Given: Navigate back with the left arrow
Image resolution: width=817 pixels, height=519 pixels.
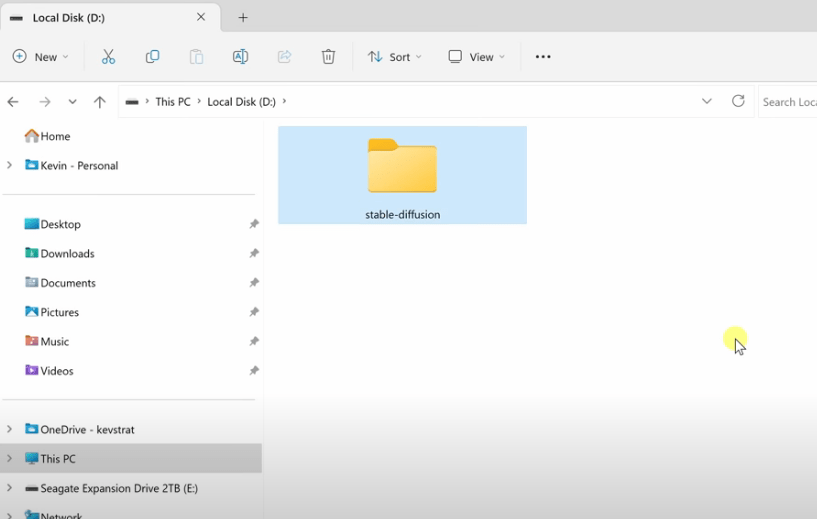Looking at the screenshot, I should (x=13, y=102).
